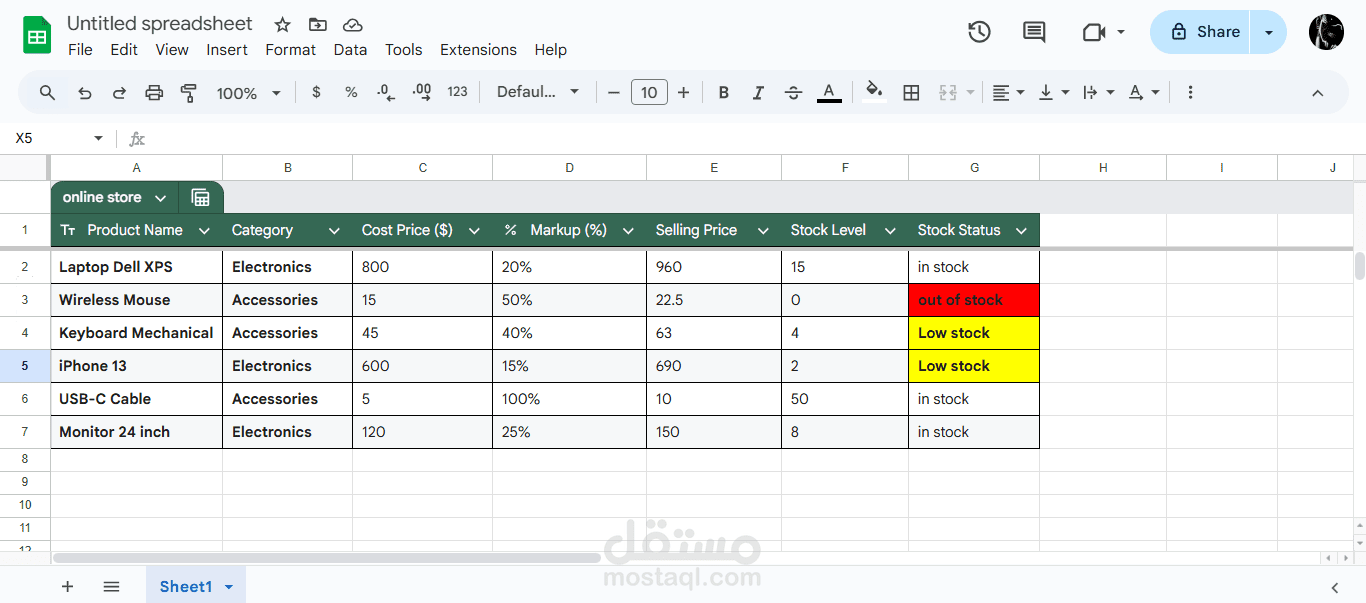Open the three-dot more toolbar options
Image resolution: width=1366 pixels, height=603 pixels.
1190,92
